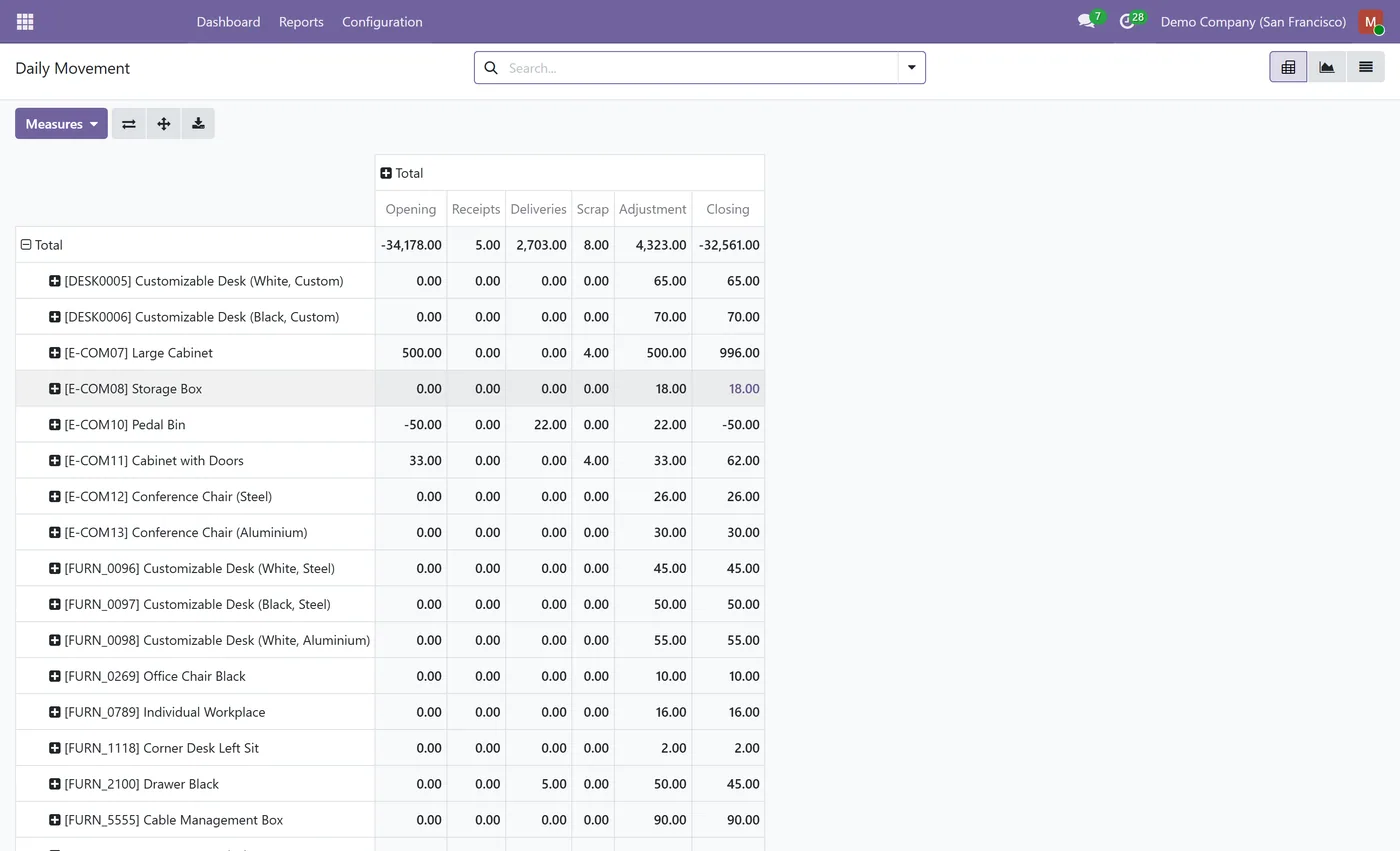Download the pivot as spreadsheet
Screen dimensions: 1400x851
coord(198,124)
